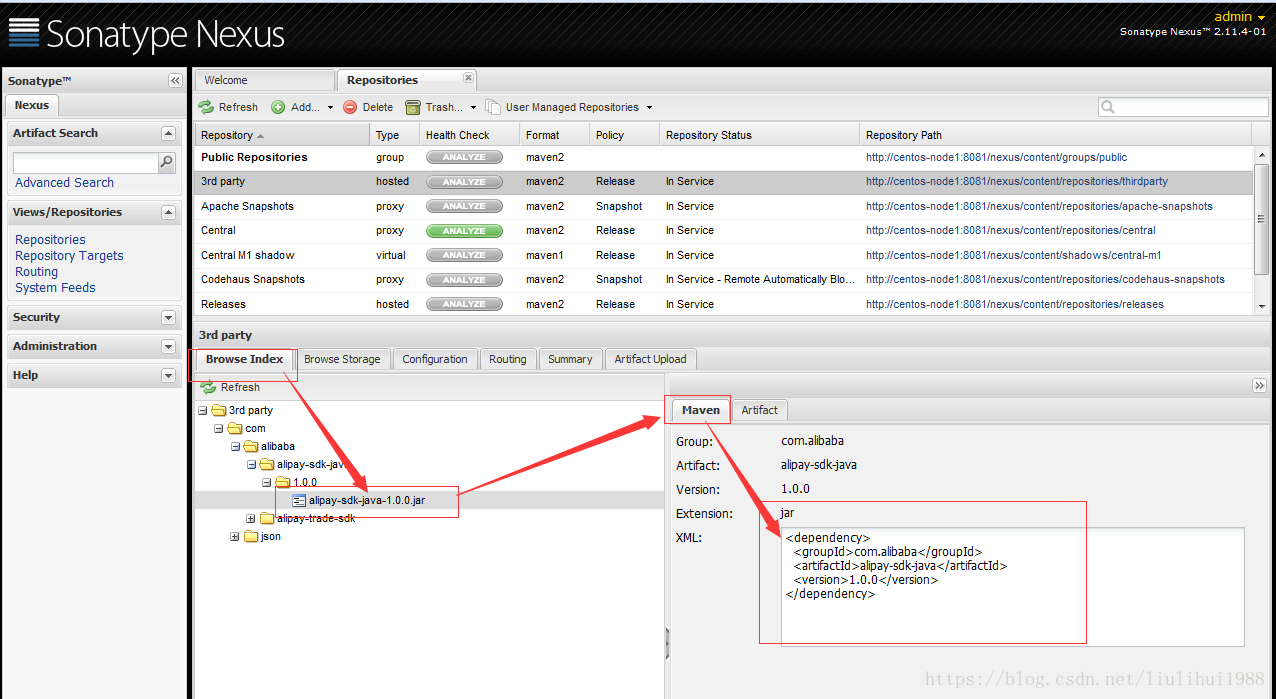1276x699 pixels.
Task: Click Analyze button for Central repository
Action: 464,230
